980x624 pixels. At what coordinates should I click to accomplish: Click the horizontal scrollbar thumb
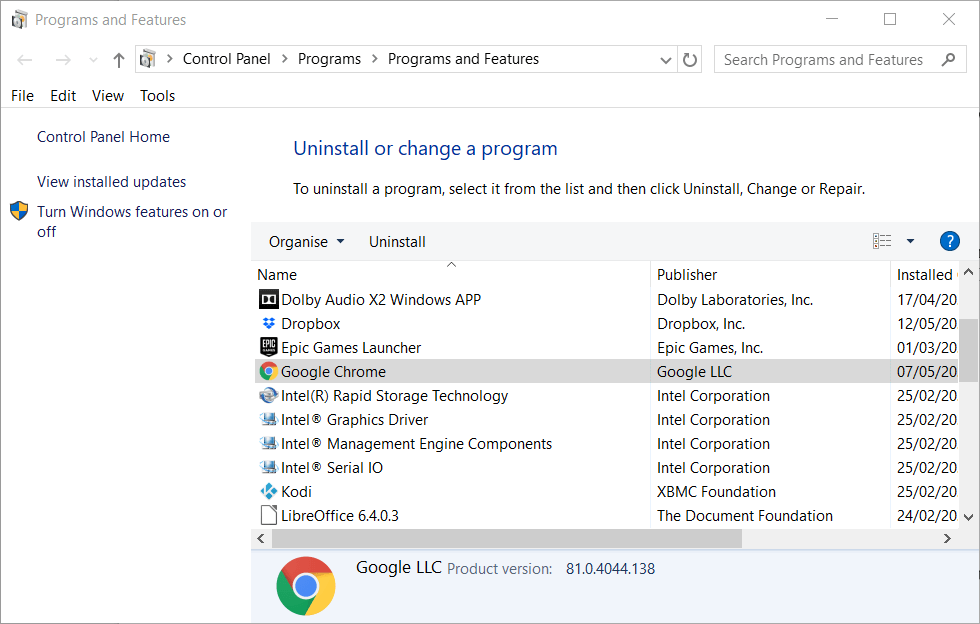pyautogui.click(x=507, y=538)
